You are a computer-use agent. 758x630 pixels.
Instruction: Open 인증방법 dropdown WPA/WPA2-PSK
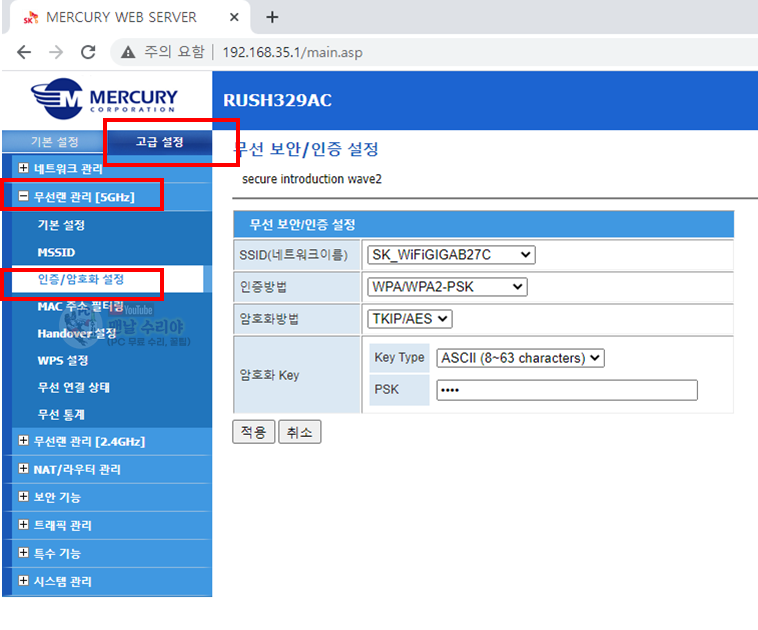pyautogui.click(x=447, y=287)
